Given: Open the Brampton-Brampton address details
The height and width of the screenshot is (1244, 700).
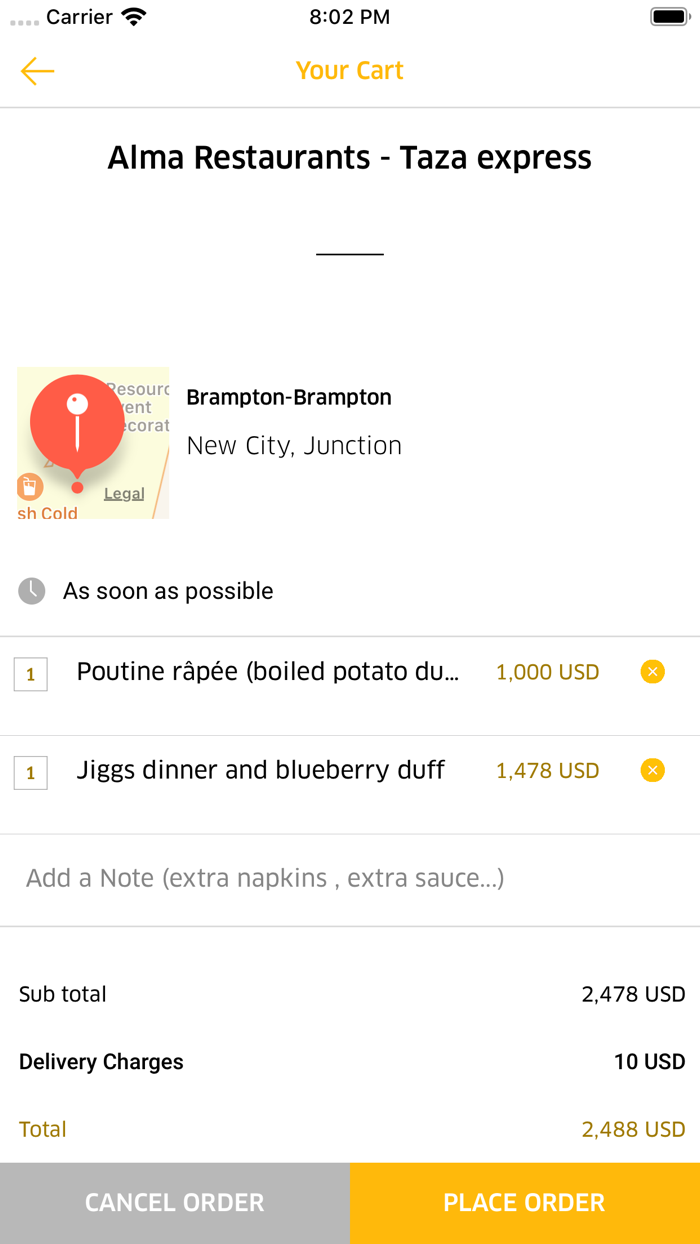Looking at the screenshot, I should [x=288, y=397].
